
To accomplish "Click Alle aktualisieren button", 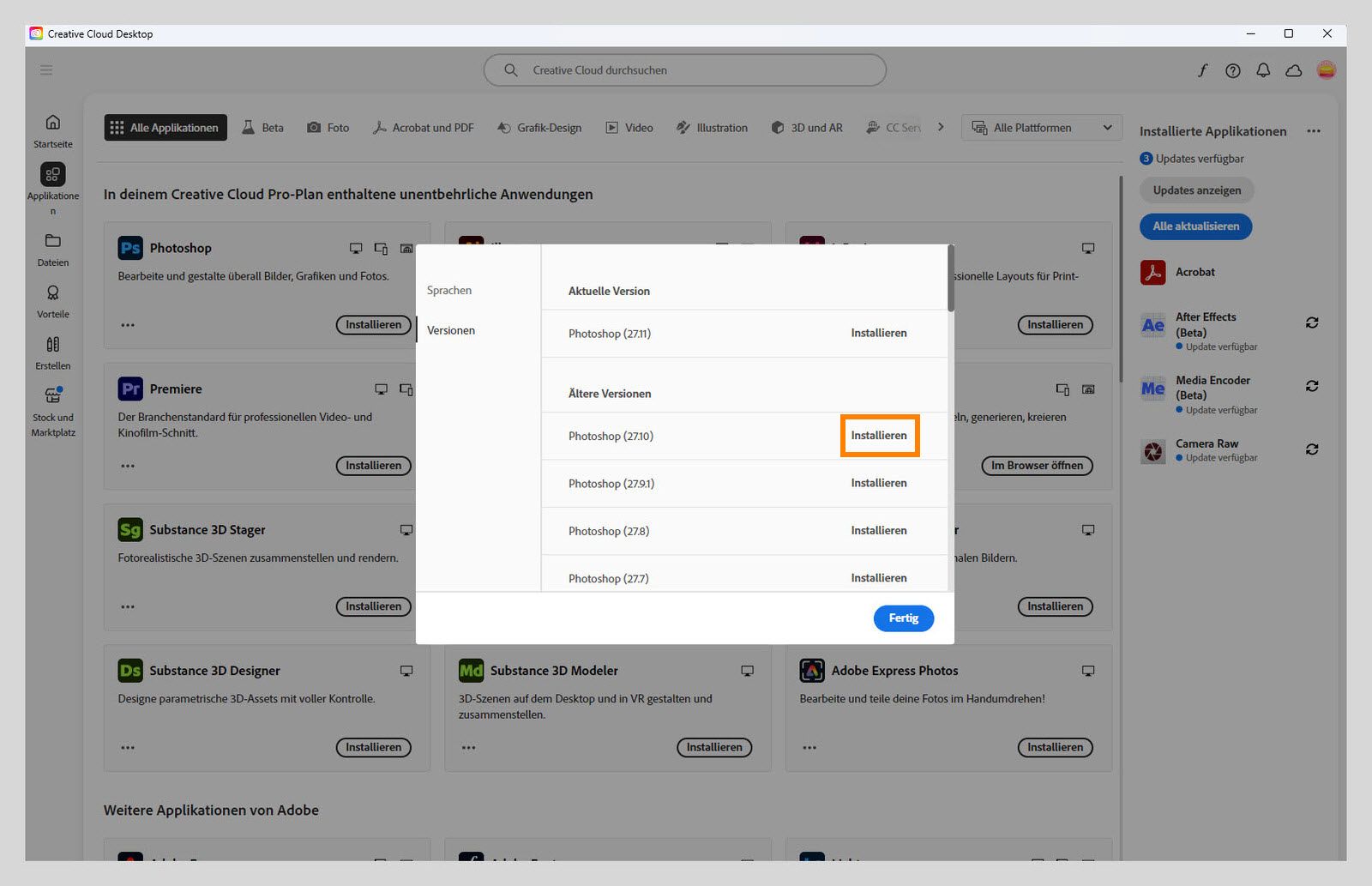I will point(1195,226).
